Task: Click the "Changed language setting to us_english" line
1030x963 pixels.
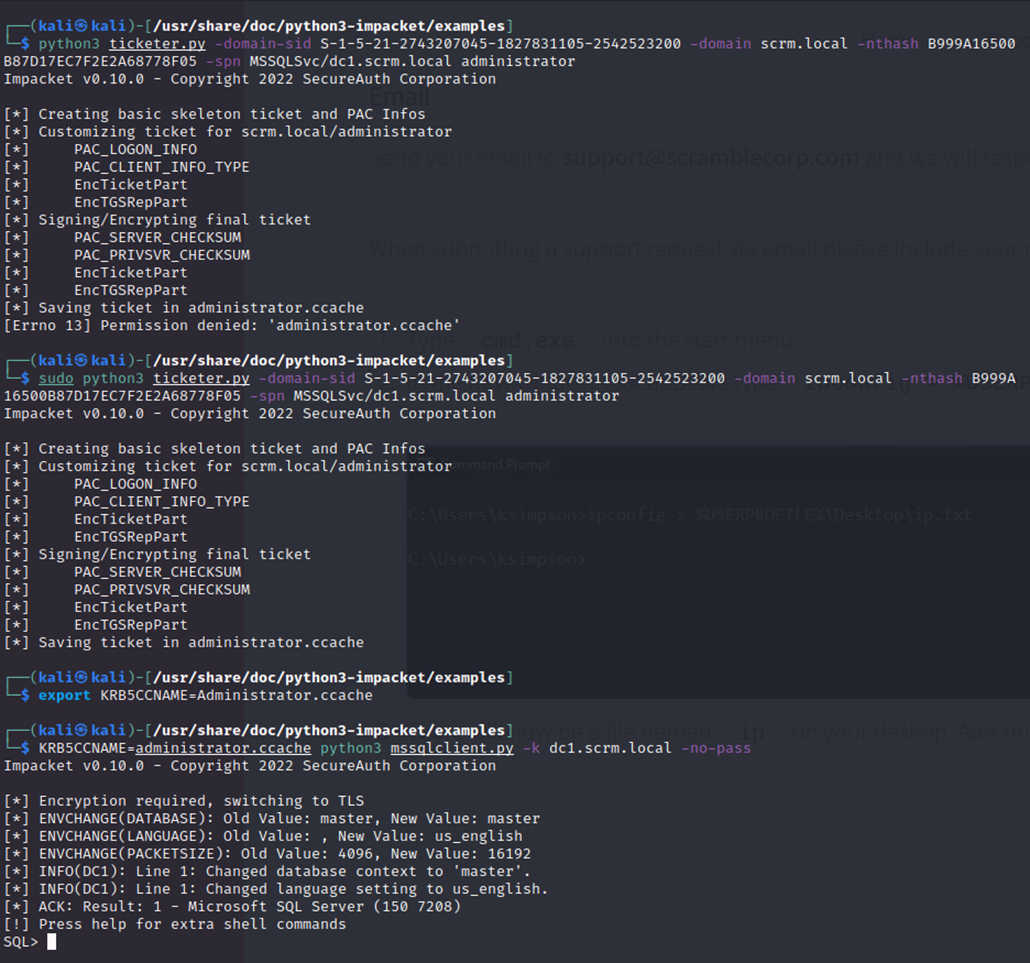Action: pos(276,889)
